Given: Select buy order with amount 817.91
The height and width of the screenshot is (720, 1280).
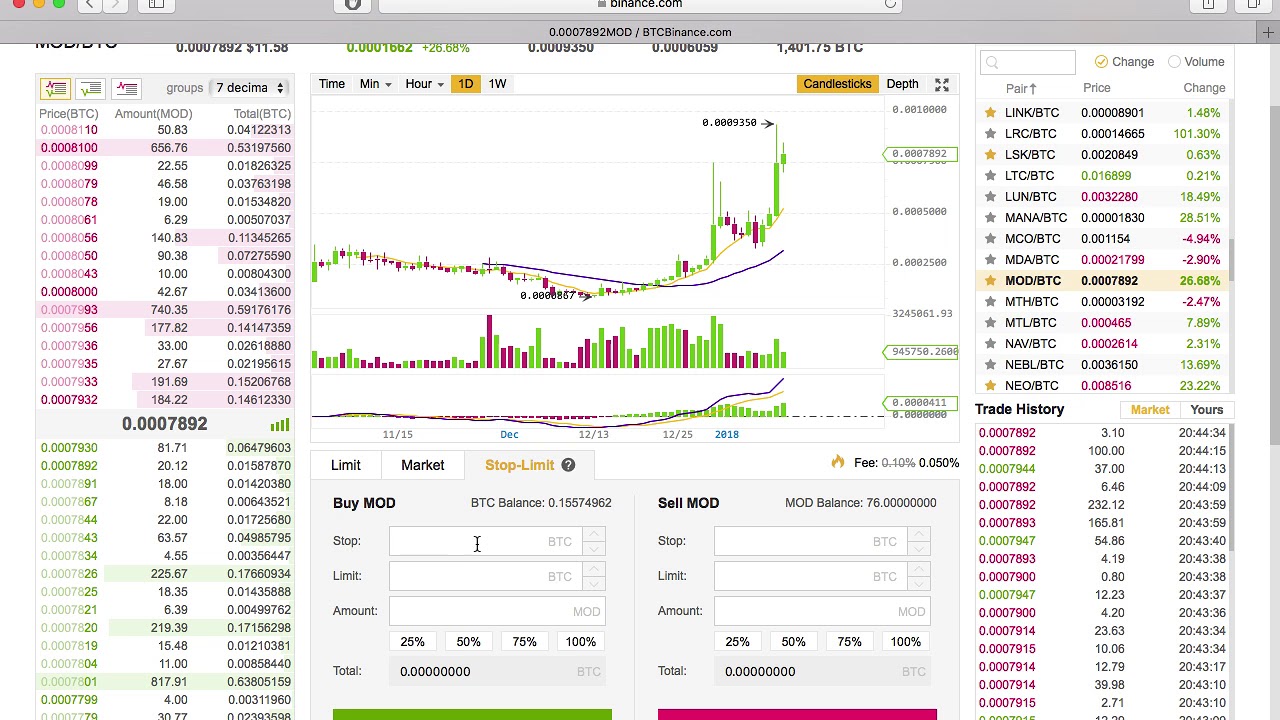Looking at the screenshot, I should tap(165, 682).
